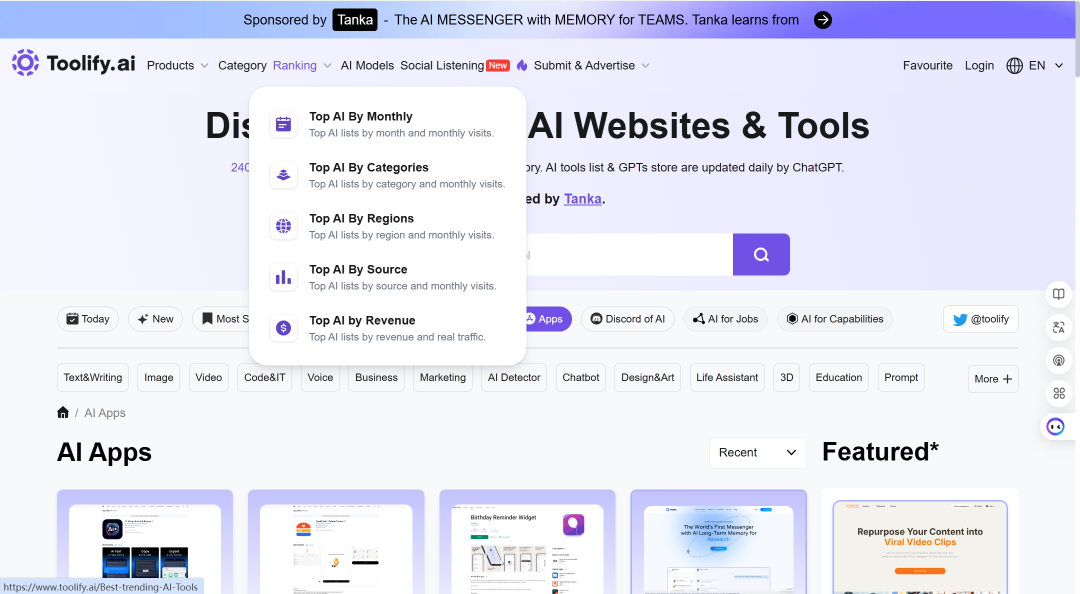Choose Top AI By Regions
This screenshot has height=594, width=1080.
[x=387, y=226]
